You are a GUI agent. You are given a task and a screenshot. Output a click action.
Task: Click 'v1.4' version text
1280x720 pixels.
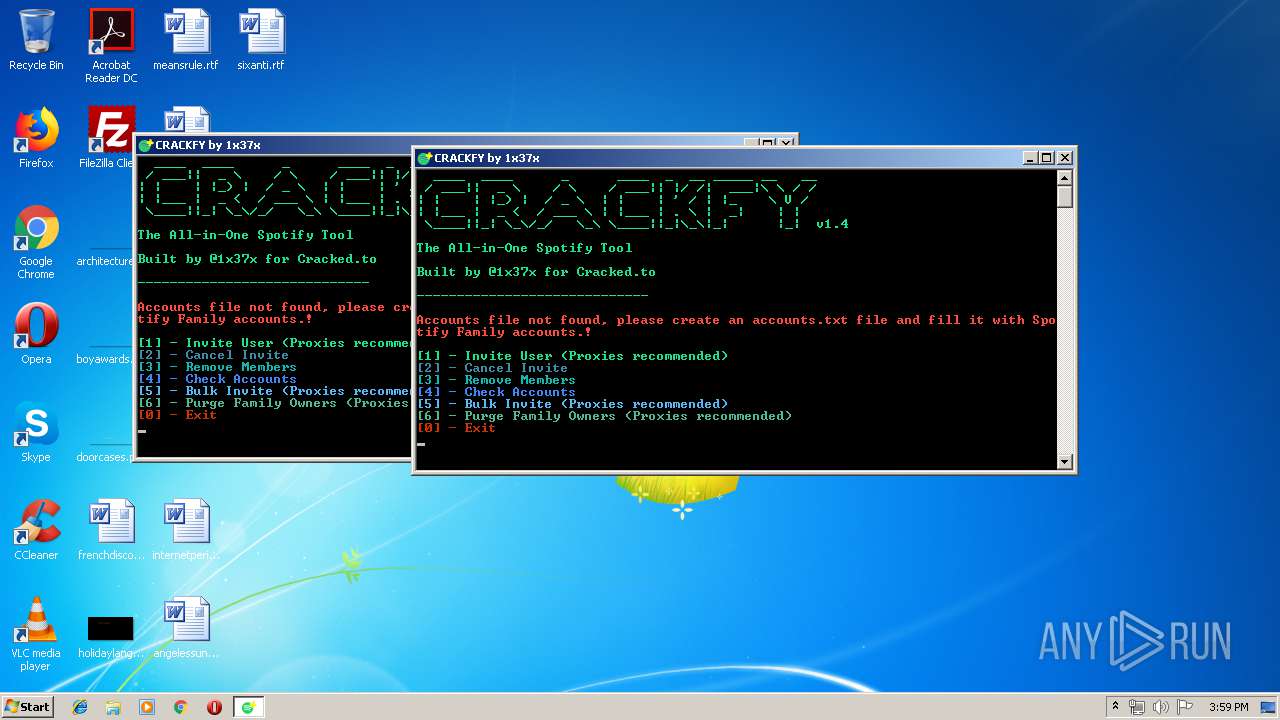pyautogui.click(x=832, y=224)
